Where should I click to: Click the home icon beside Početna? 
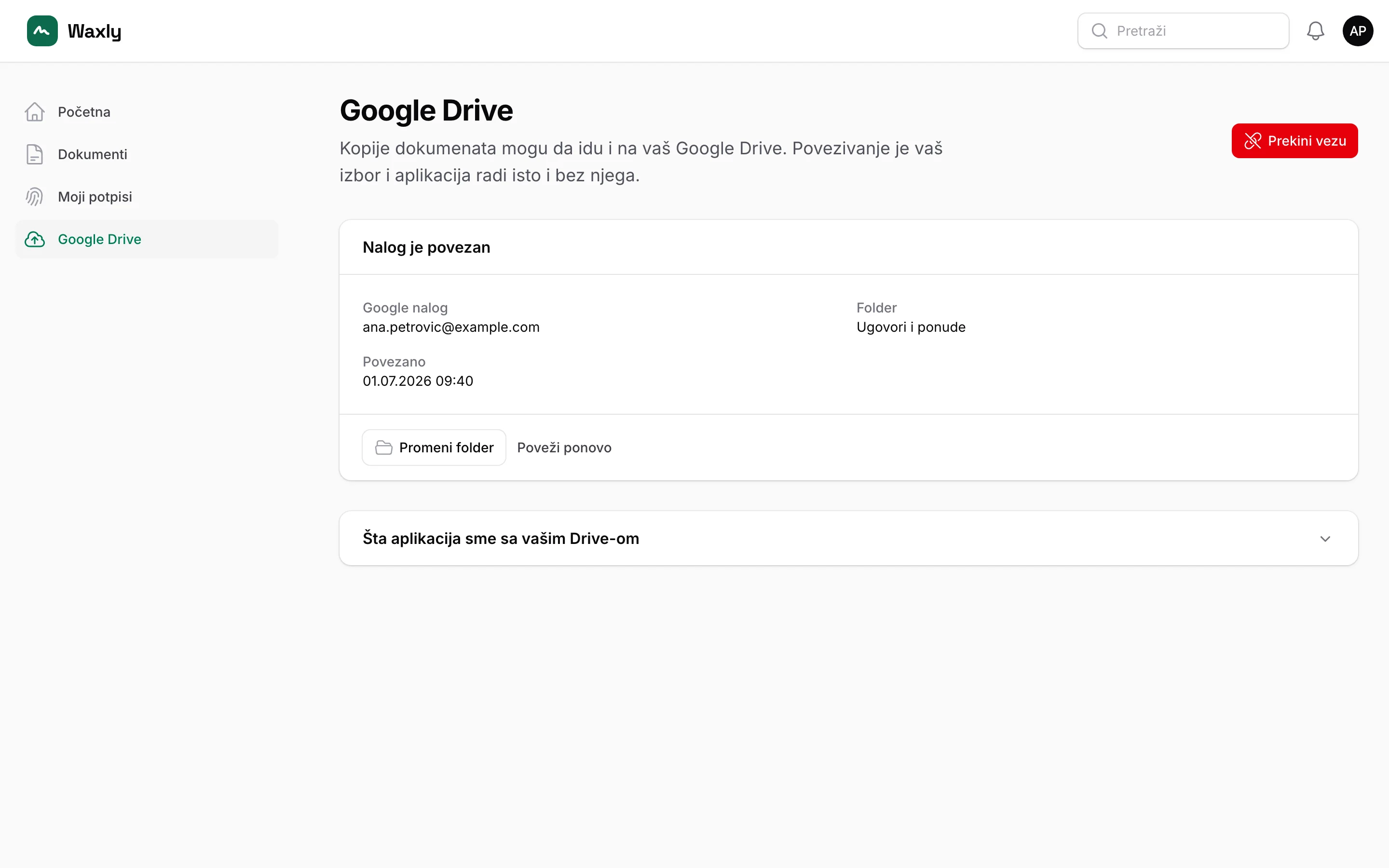(34, 112)
